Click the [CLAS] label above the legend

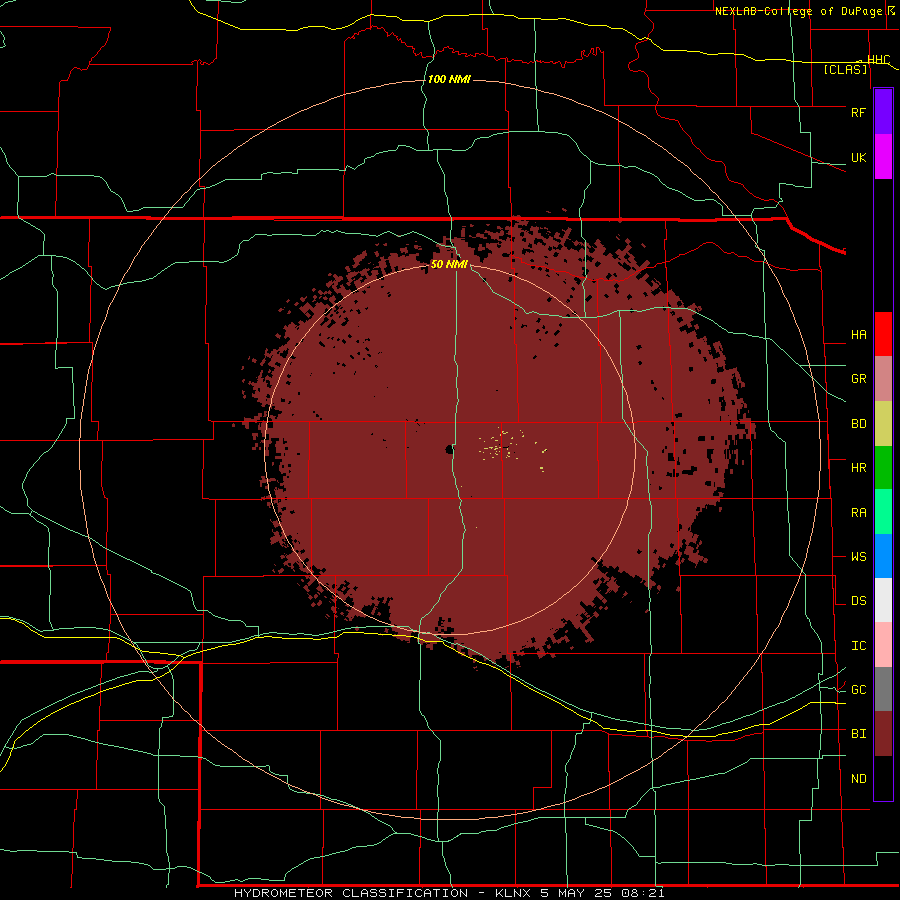tap(845, 69)
